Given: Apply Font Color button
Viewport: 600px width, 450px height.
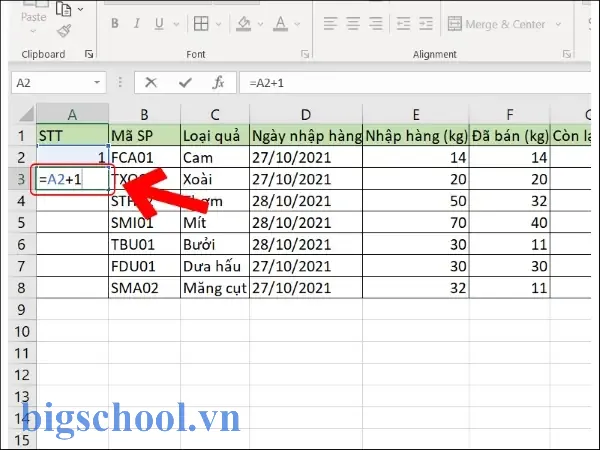Looking at the screenshot, I should click(280, 24).
